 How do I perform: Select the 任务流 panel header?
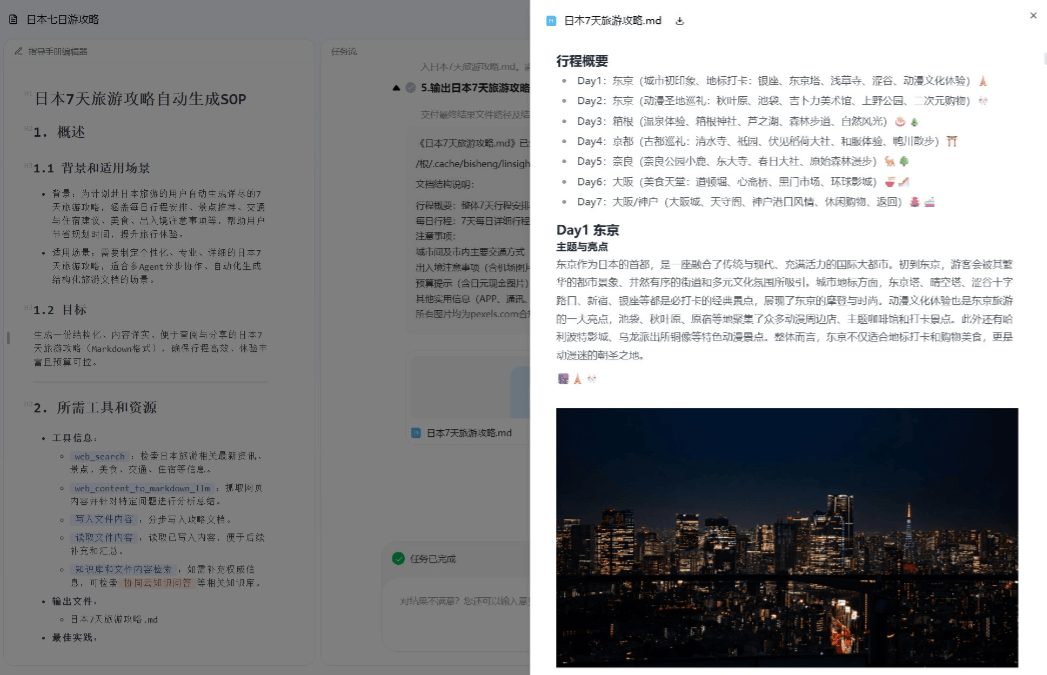(x=343, y=50)
